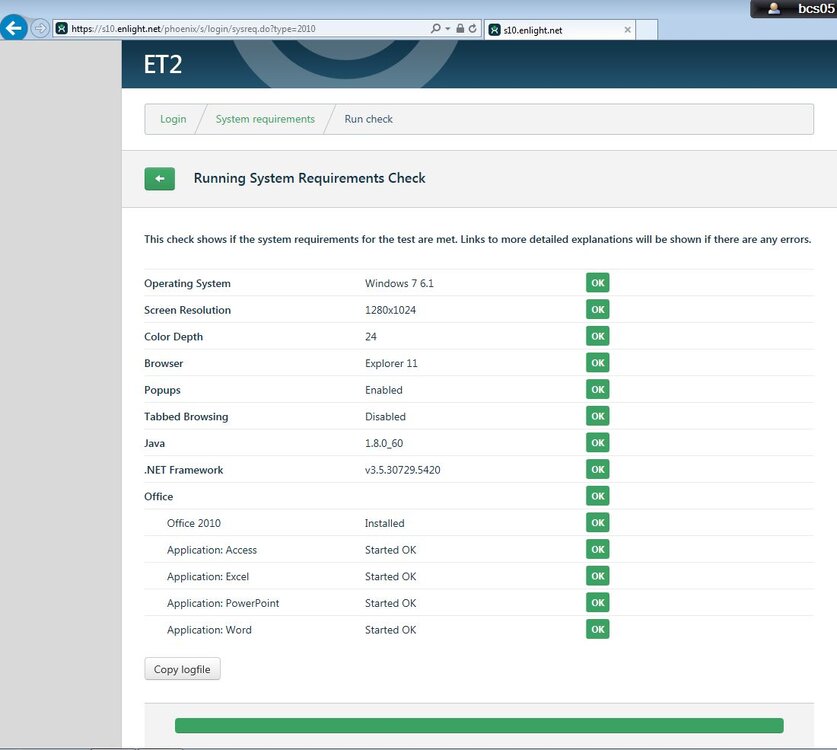This screenshot has width=837, height=750.
Task: Click the OK badge for Browser
Action: click(597, 363)
